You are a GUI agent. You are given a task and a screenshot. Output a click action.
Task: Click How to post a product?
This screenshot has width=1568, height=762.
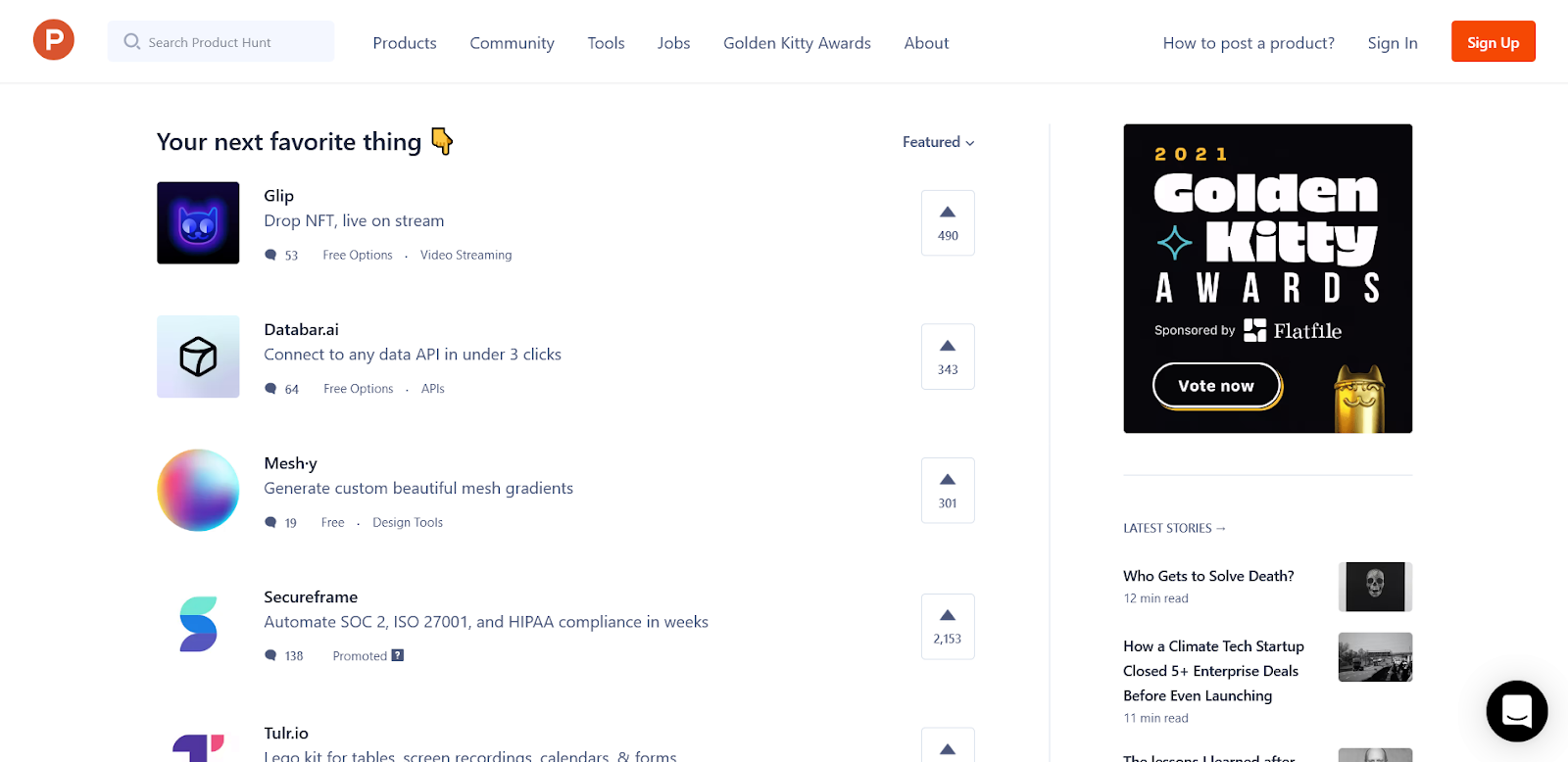(x=1249, y=43)
